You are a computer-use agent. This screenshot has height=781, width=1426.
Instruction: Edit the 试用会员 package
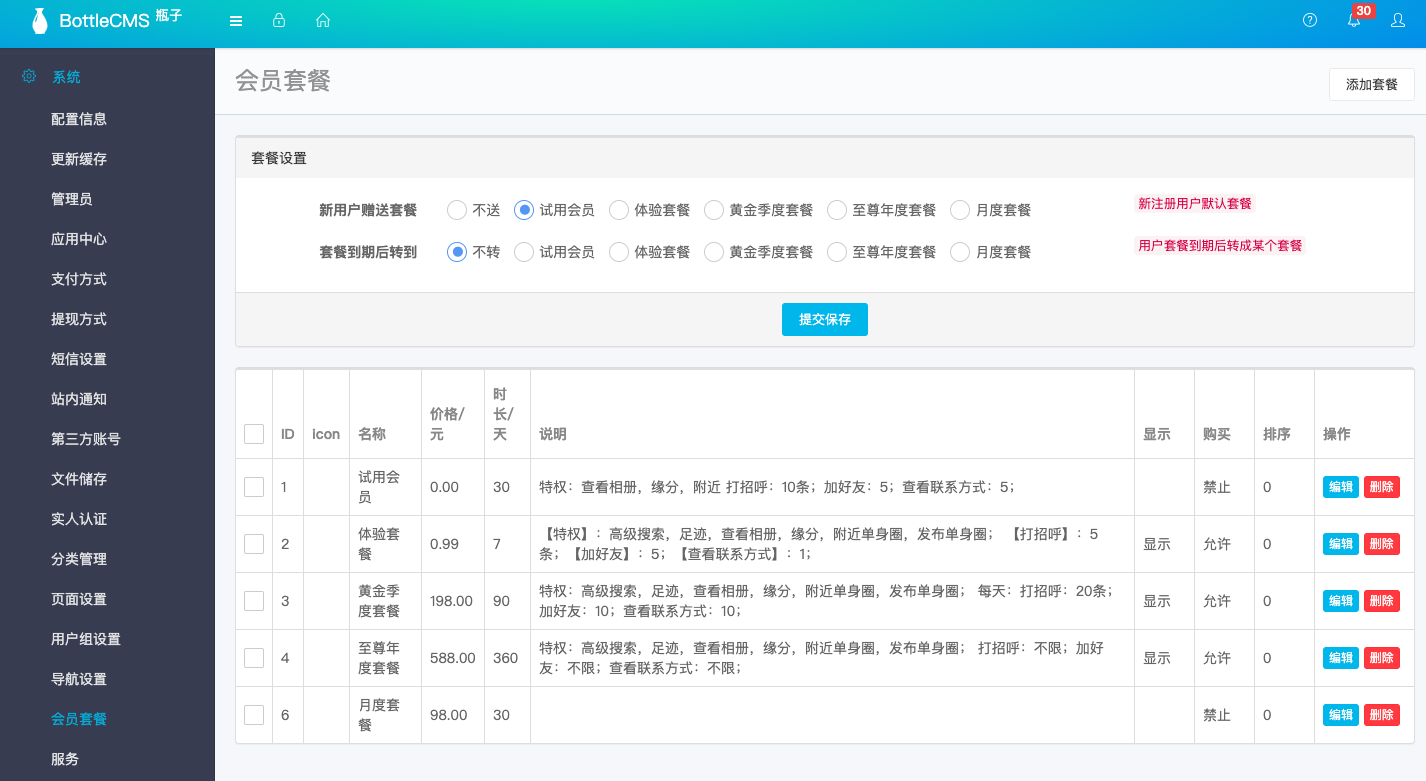(x=1340, y=487)
